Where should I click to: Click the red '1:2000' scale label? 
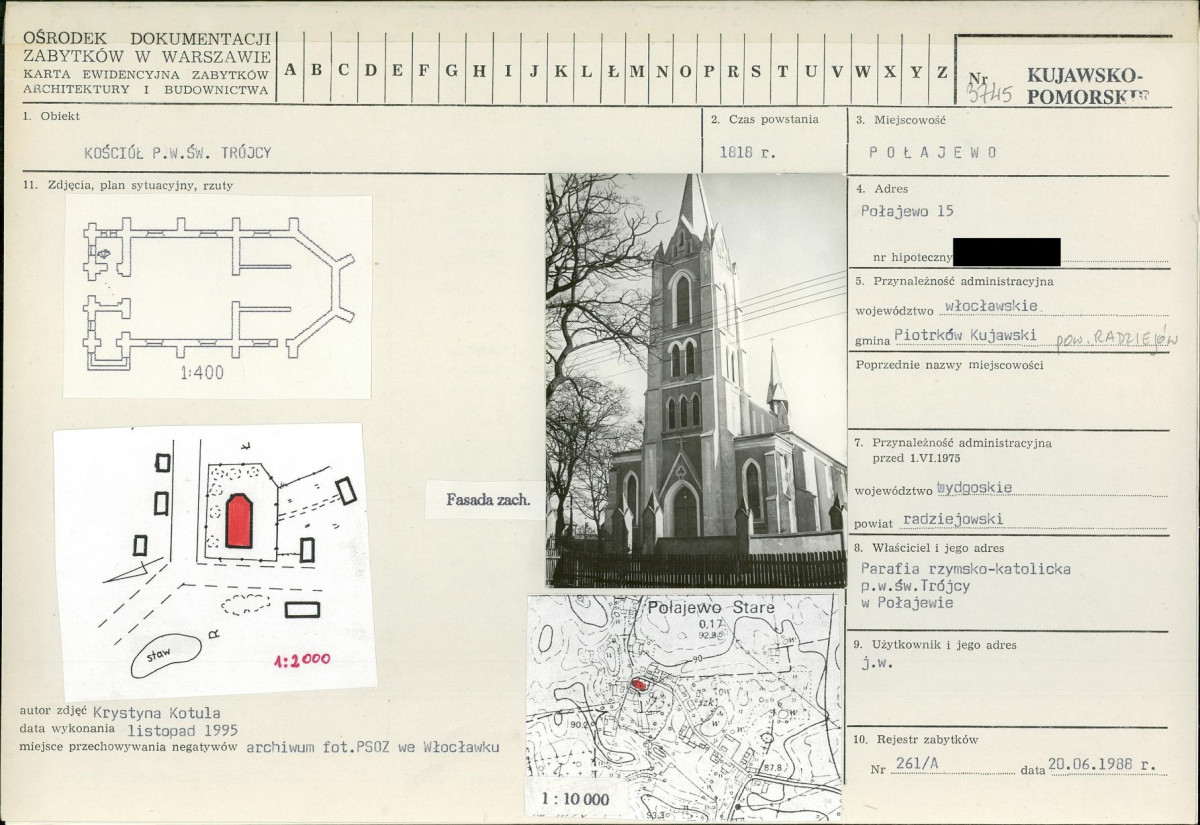point(302,660)
